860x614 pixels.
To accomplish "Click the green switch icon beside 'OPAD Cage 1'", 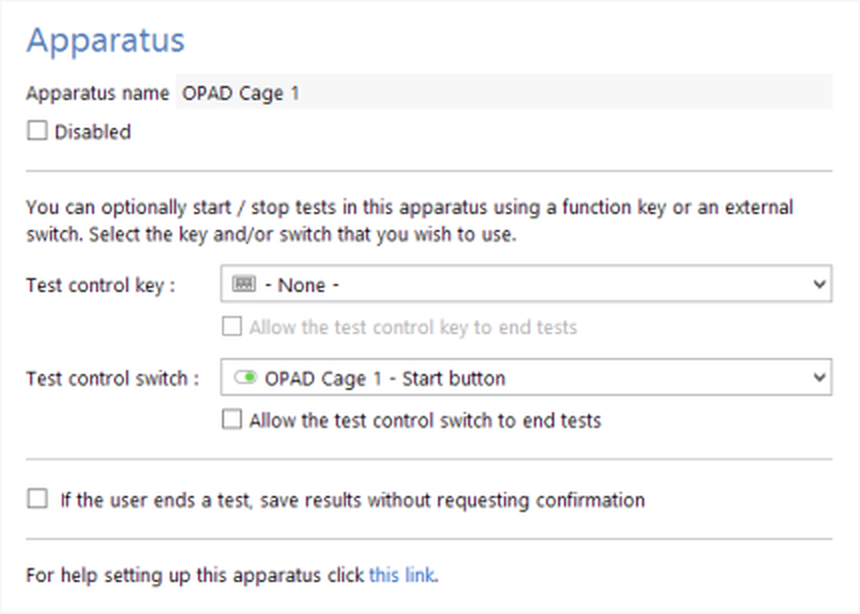I will pyautogui.click(x=244, y=379).
